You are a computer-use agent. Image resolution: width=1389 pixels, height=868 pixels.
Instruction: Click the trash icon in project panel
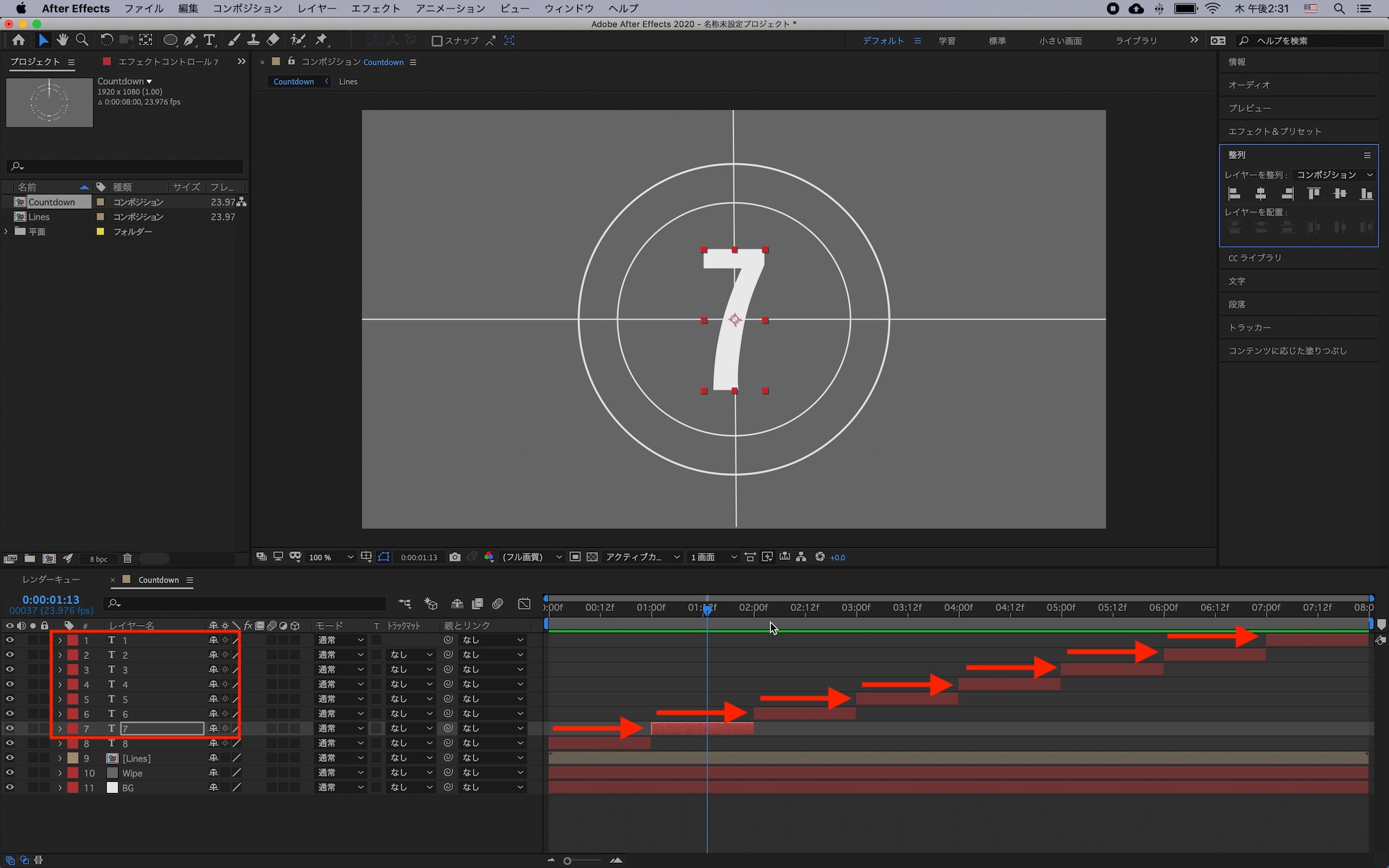coord(127,558)
